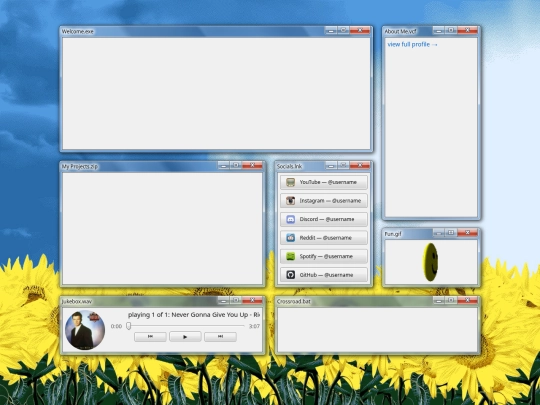Open the Instagram @username social link
This screenshot has width=540, height=405.
tap(323, 201)
